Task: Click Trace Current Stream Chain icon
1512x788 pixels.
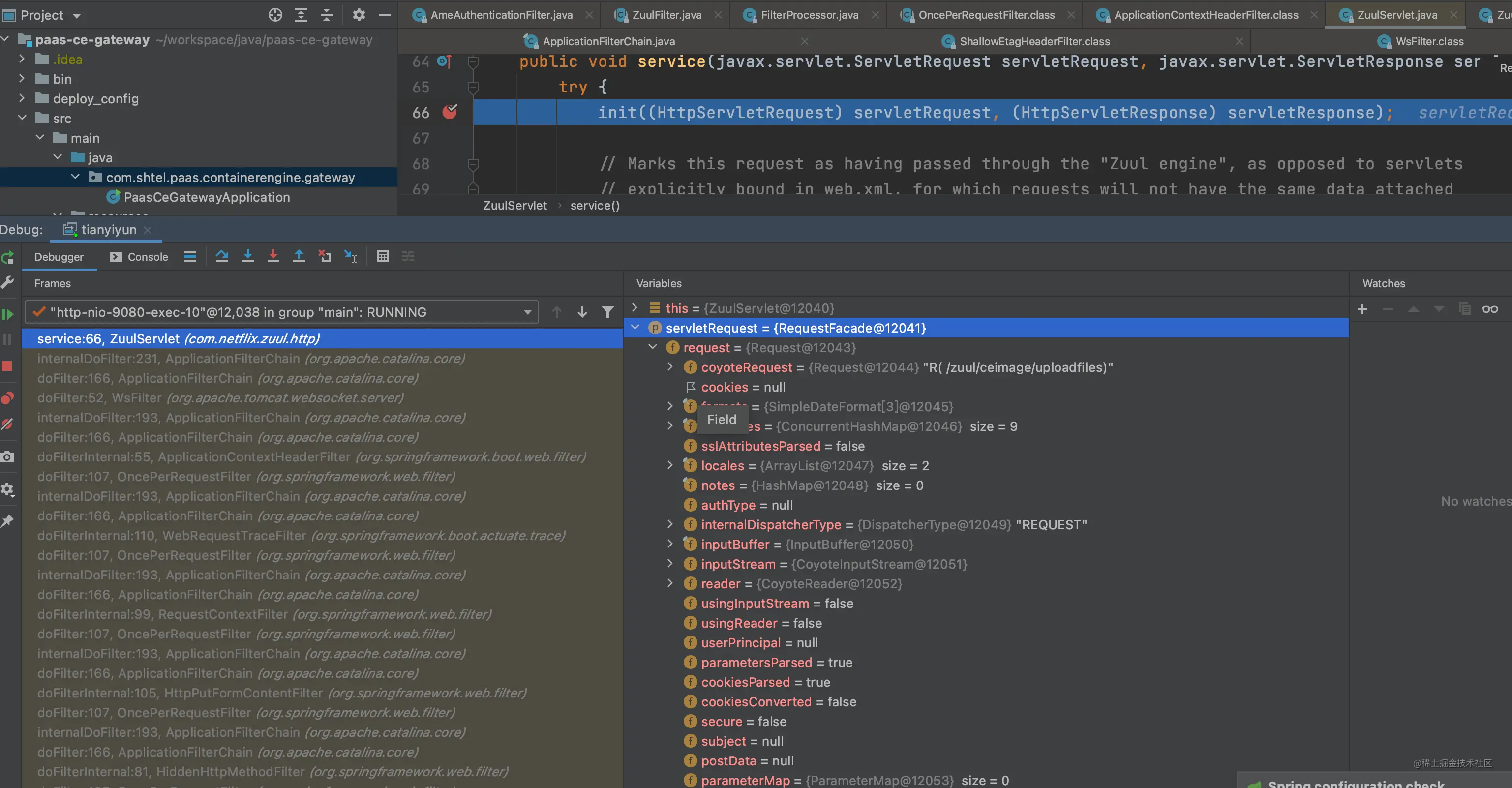Action: (x=408, y=256)
